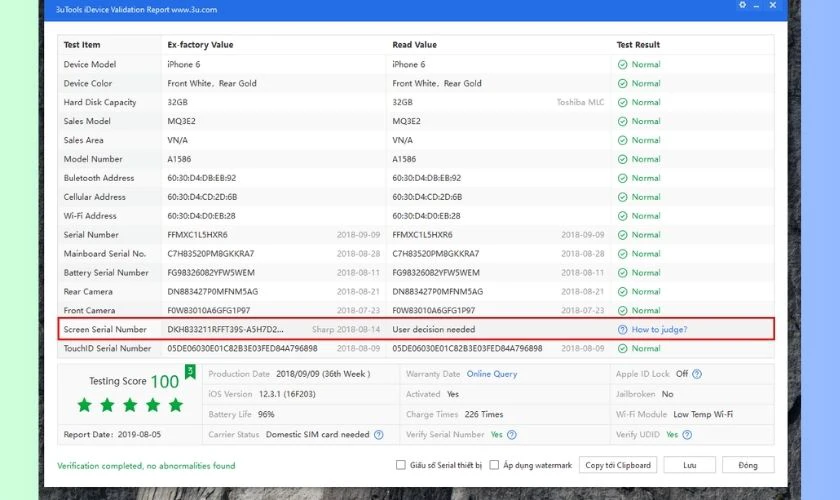Open the Online Query warranty link
Image resolution: width=840 pixels, height=500 pixels.
(492, 374)
